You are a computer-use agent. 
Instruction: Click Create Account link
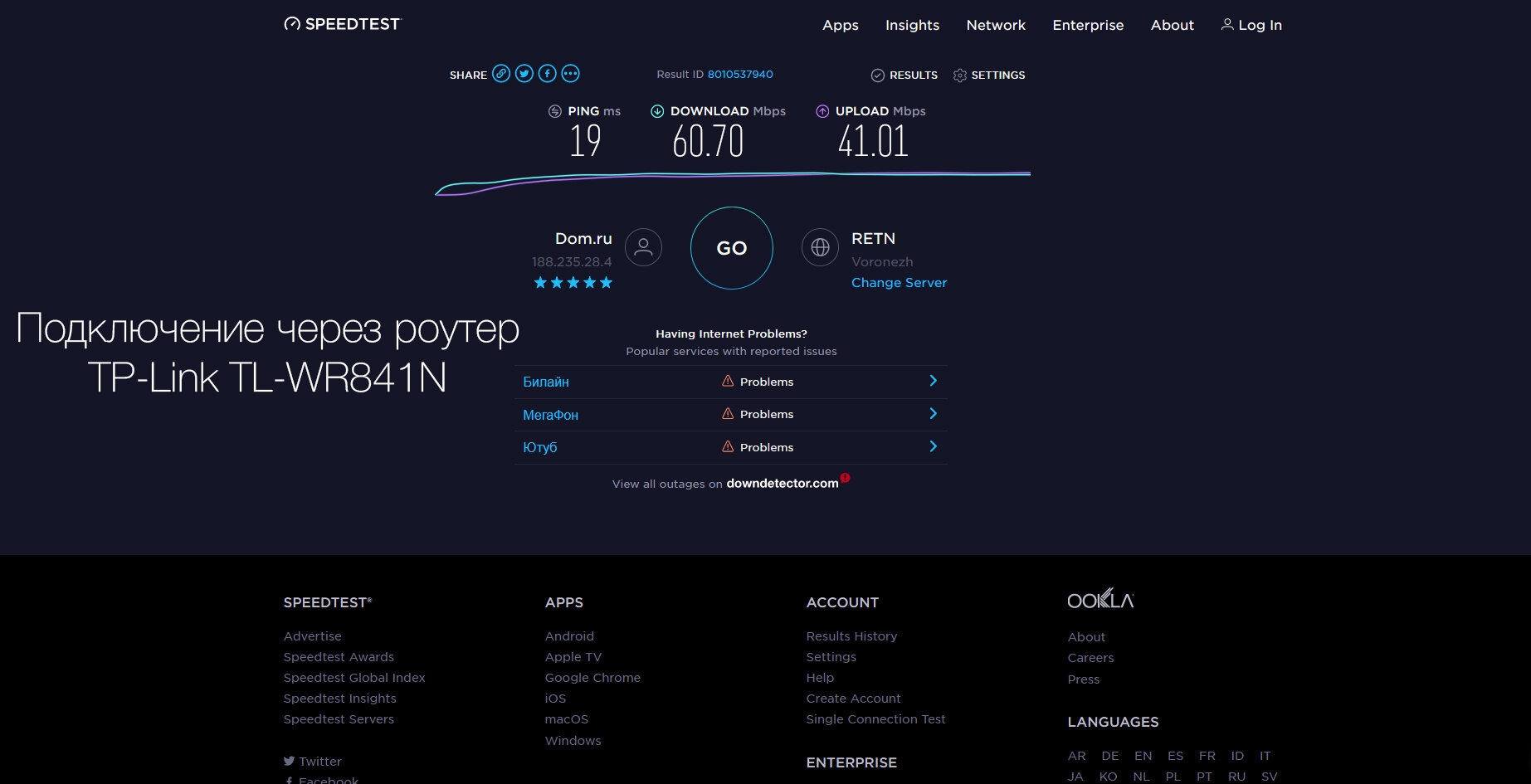(853, 699)
